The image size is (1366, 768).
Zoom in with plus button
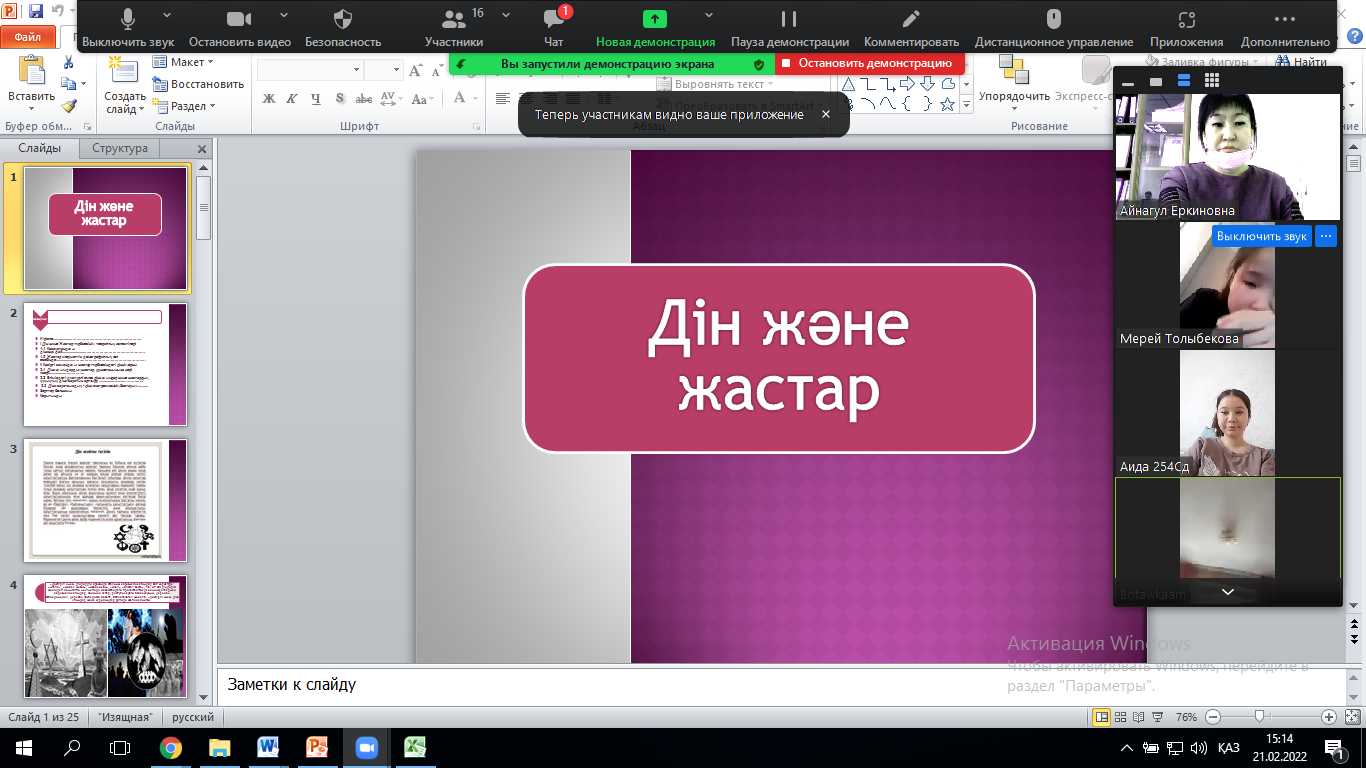(1328, 717)
